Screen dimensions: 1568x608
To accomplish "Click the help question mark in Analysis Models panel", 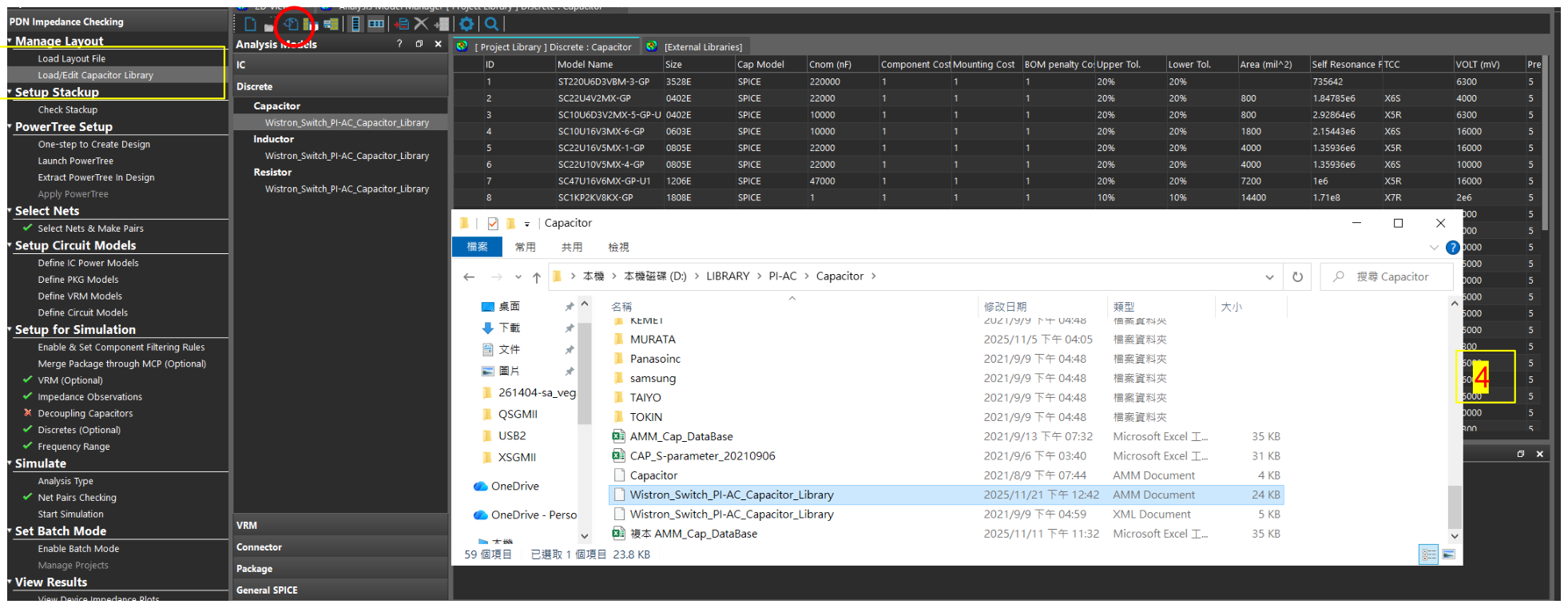I will pyautogui.click(x=399, y=44).
